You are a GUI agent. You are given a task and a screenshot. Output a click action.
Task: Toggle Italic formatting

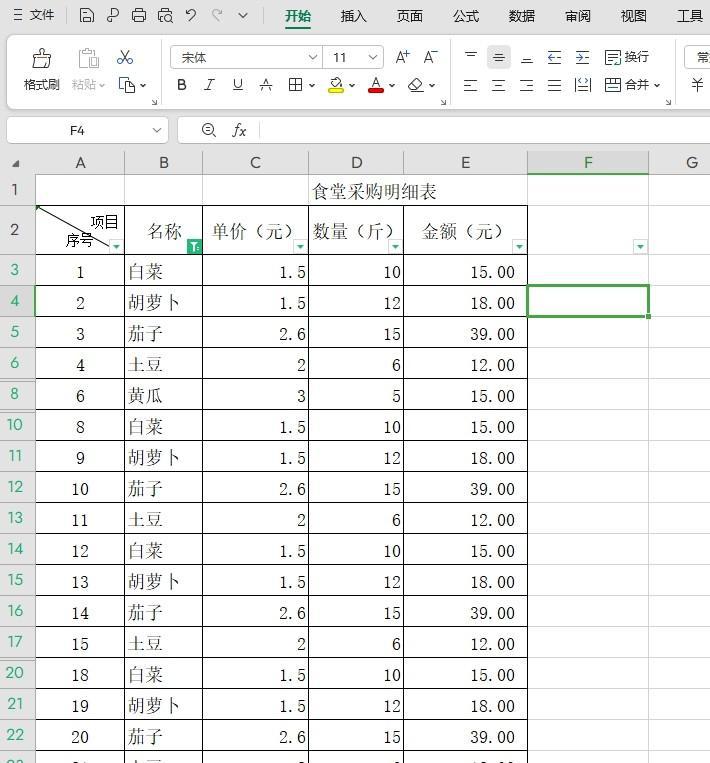209,85
